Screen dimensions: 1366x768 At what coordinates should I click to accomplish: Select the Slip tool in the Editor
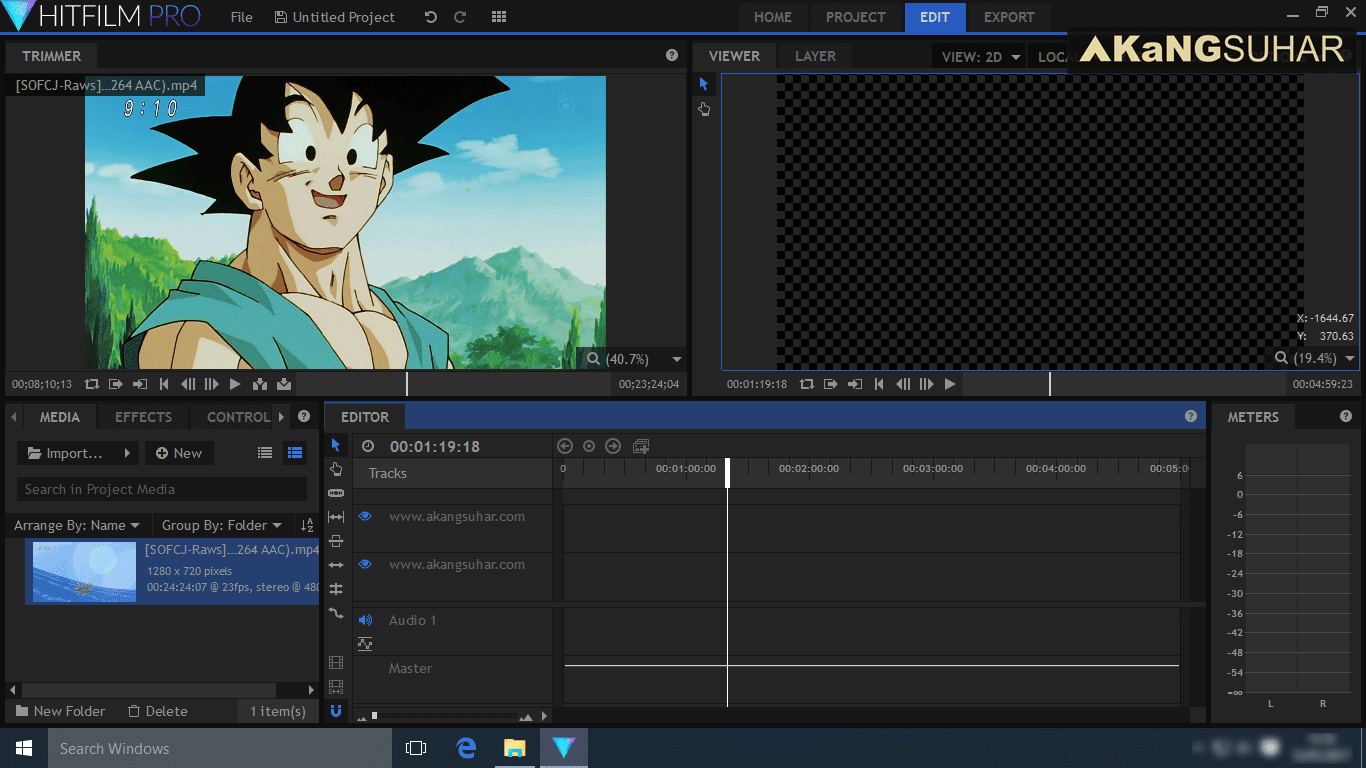coord(336,517)
